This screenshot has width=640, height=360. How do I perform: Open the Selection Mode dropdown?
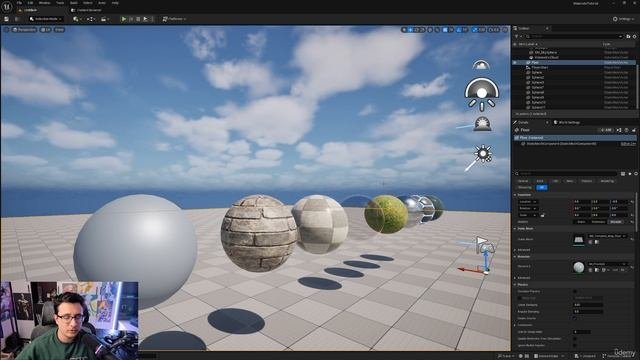tap(45, 19)
